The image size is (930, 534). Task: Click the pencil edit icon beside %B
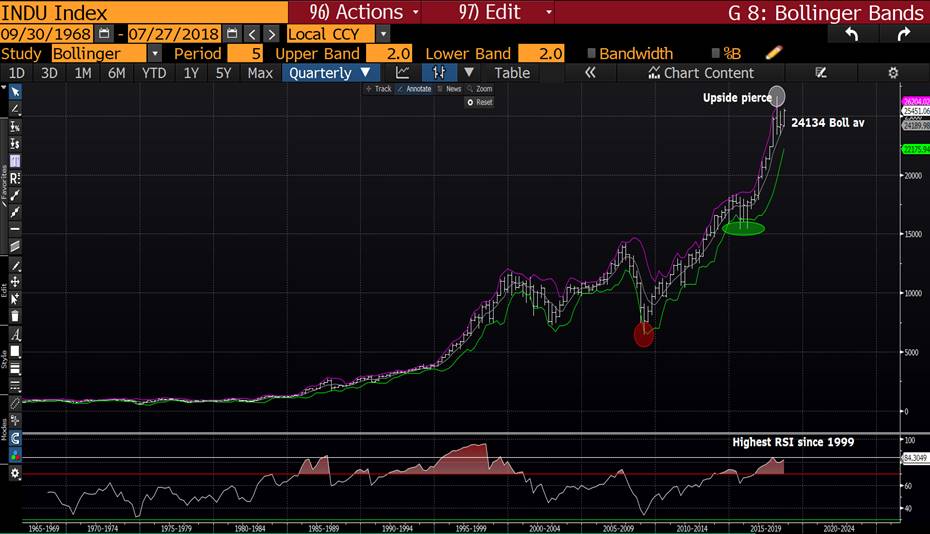point(773,53)
